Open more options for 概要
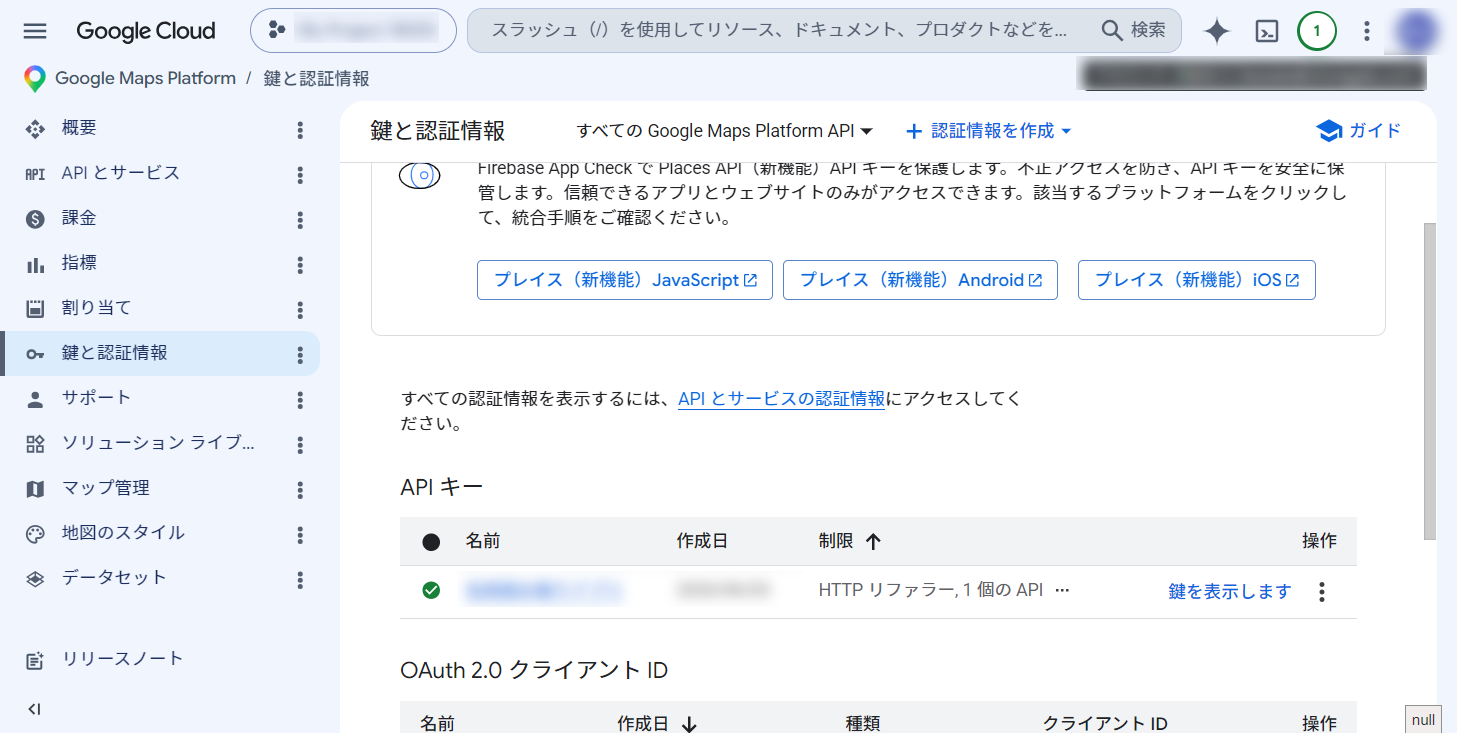Viewport: 1457px width, 733px height. point(300,130)
